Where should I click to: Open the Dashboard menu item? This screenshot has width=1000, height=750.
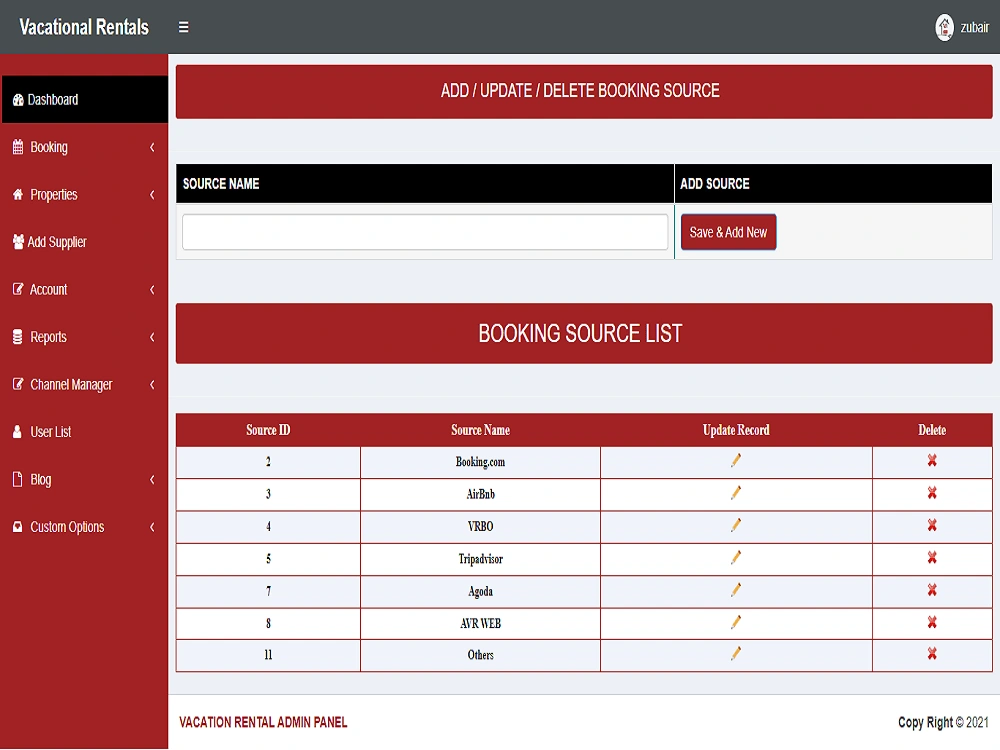84,99
